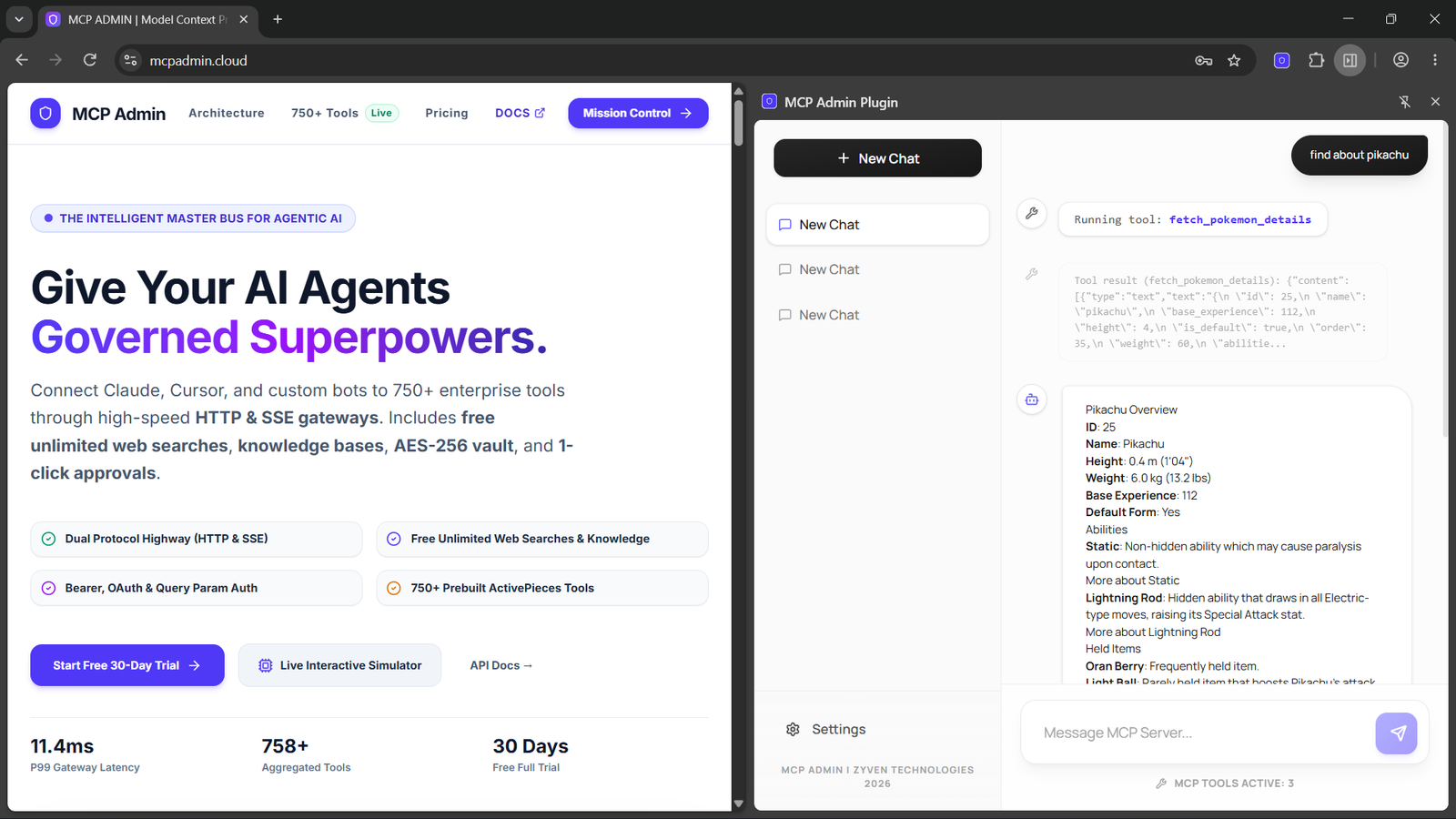Go back to the previous page
The height and width of the screenshot is (819, 1456).
pos(22,60)
